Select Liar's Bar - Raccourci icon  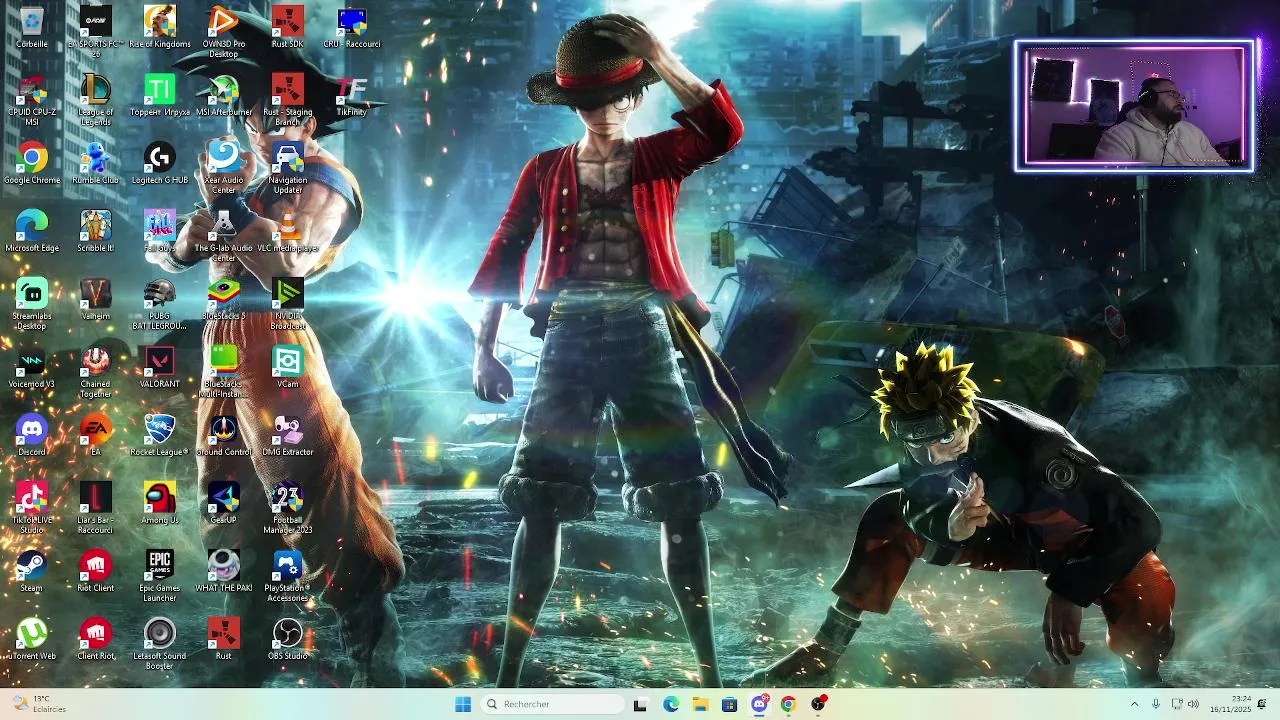point(96,508)
